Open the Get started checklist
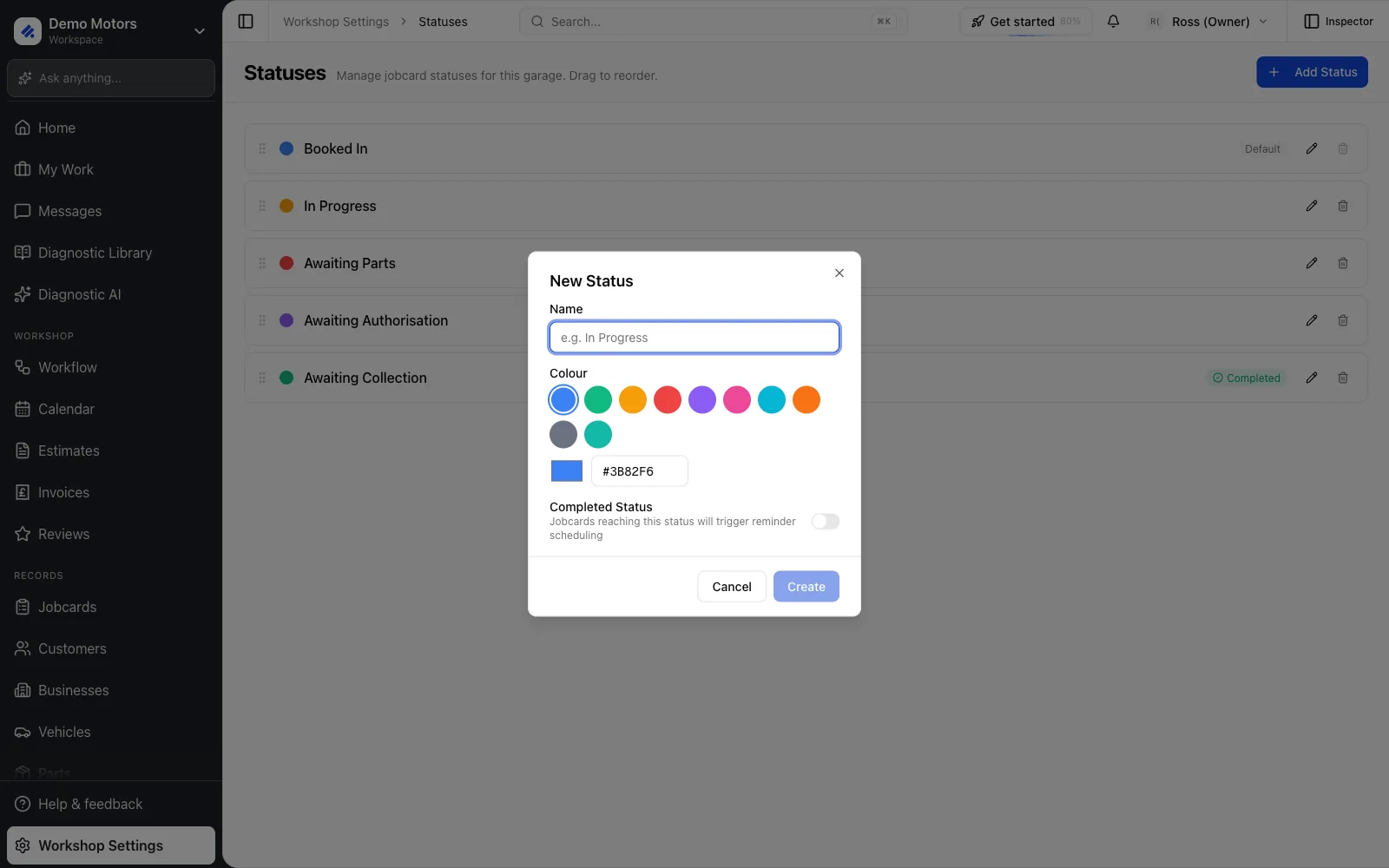This screenshot has width=1389, height=868. pyautogui.click(x=1025, y=22)
